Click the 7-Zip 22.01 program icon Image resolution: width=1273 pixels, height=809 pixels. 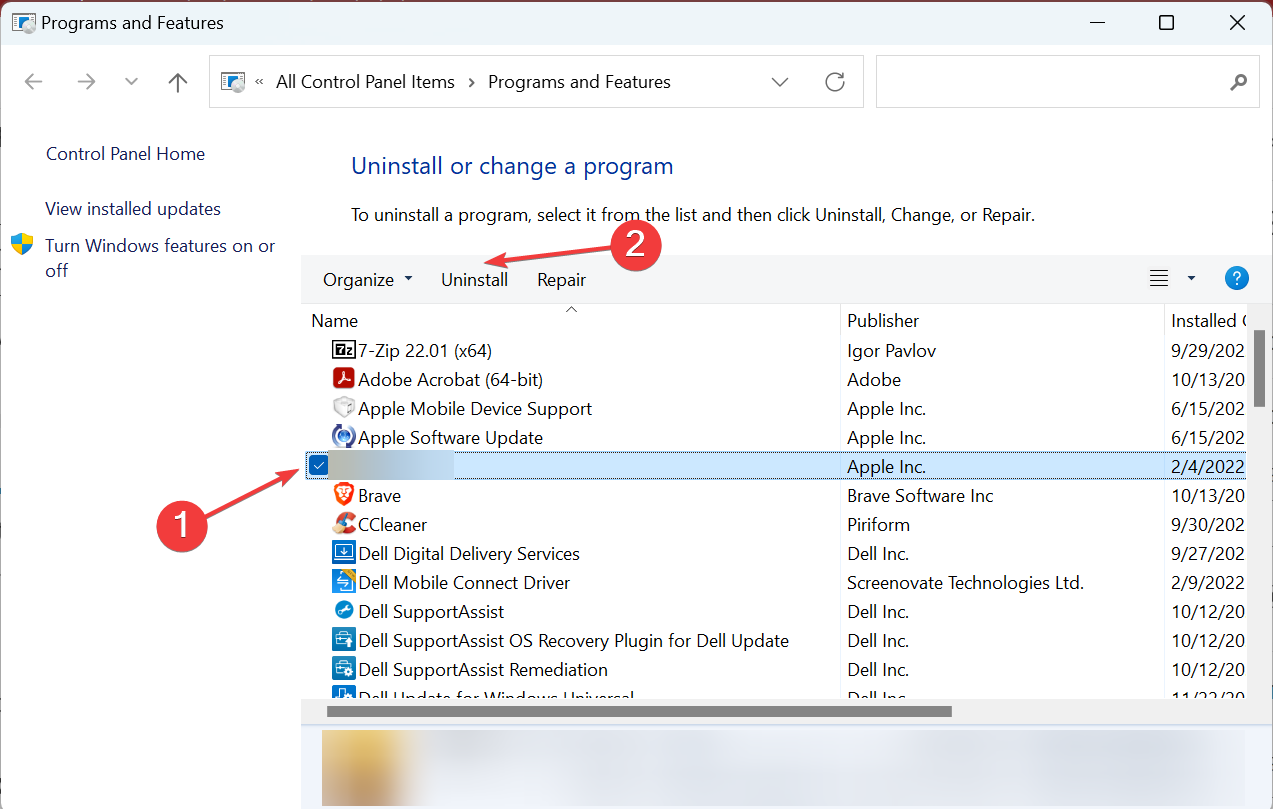(343, 350)
